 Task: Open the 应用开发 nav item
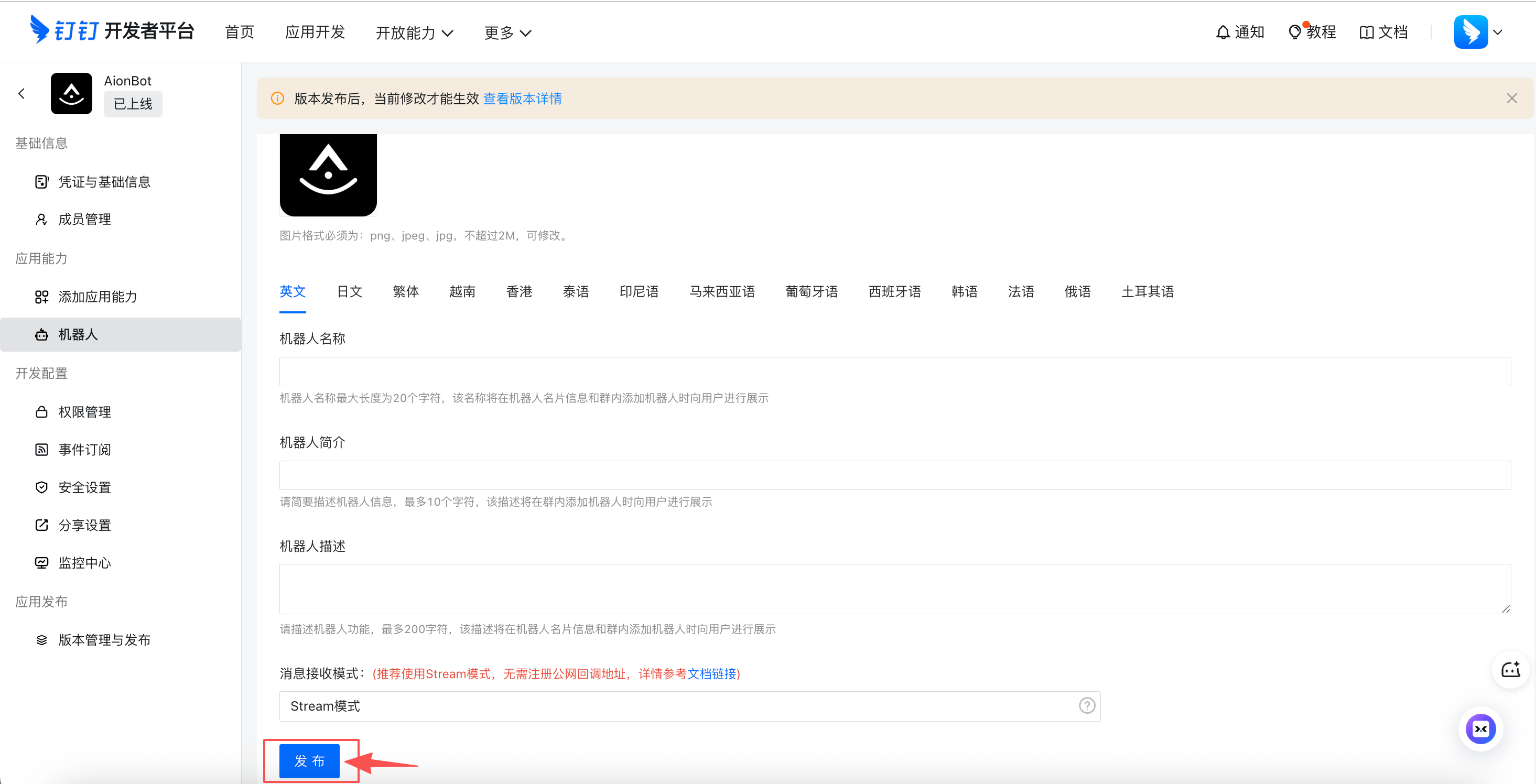pos(315,32)
